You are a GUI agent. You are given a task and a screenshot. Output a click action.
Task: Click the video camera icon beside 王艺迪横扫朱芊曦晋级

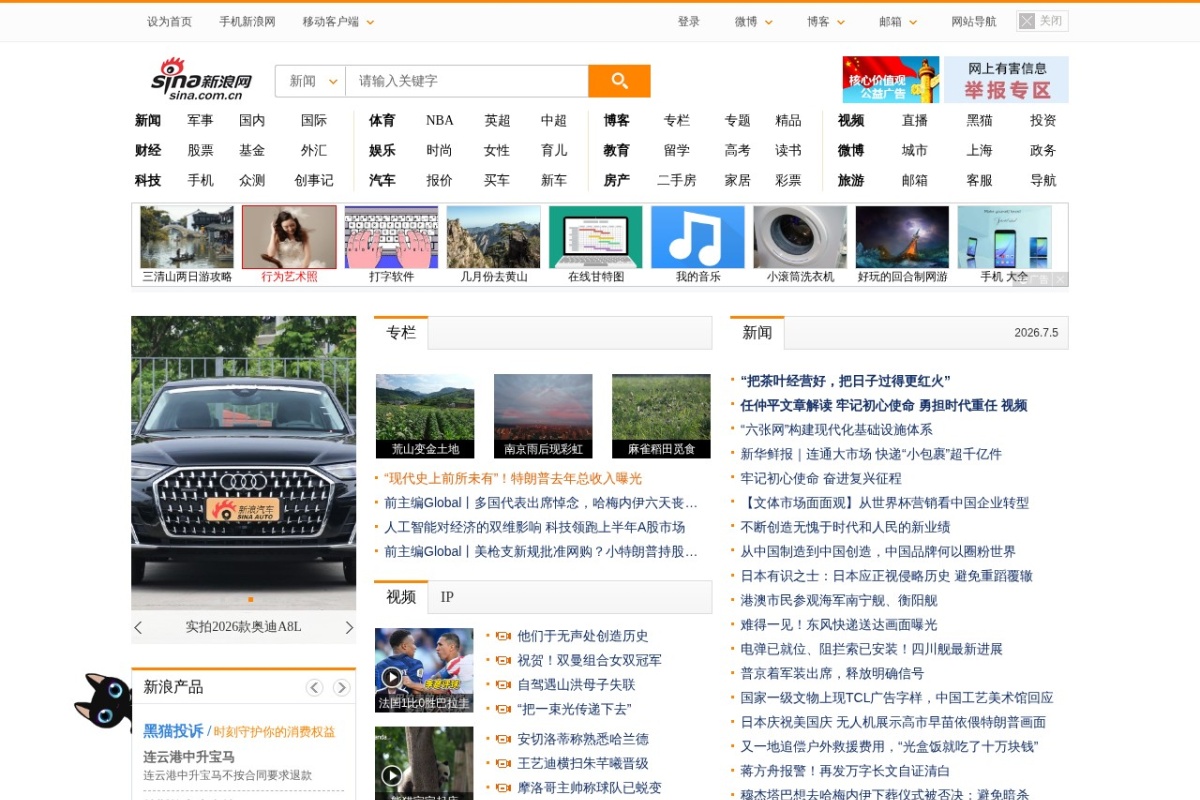pos(503,764)
